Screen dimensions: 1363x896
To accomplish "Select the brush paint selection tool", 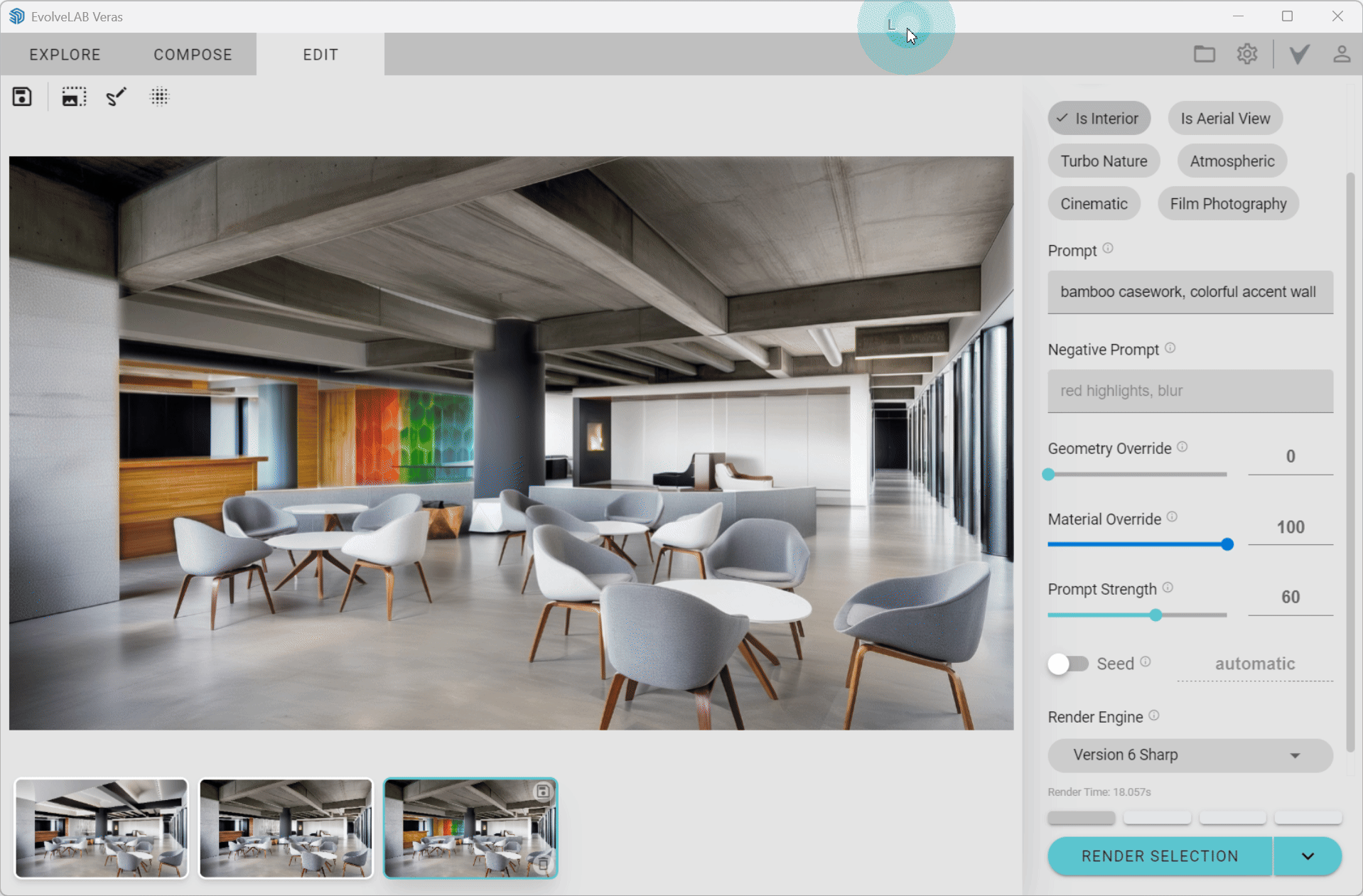I will pyautogui.click(x=117, y=97).
